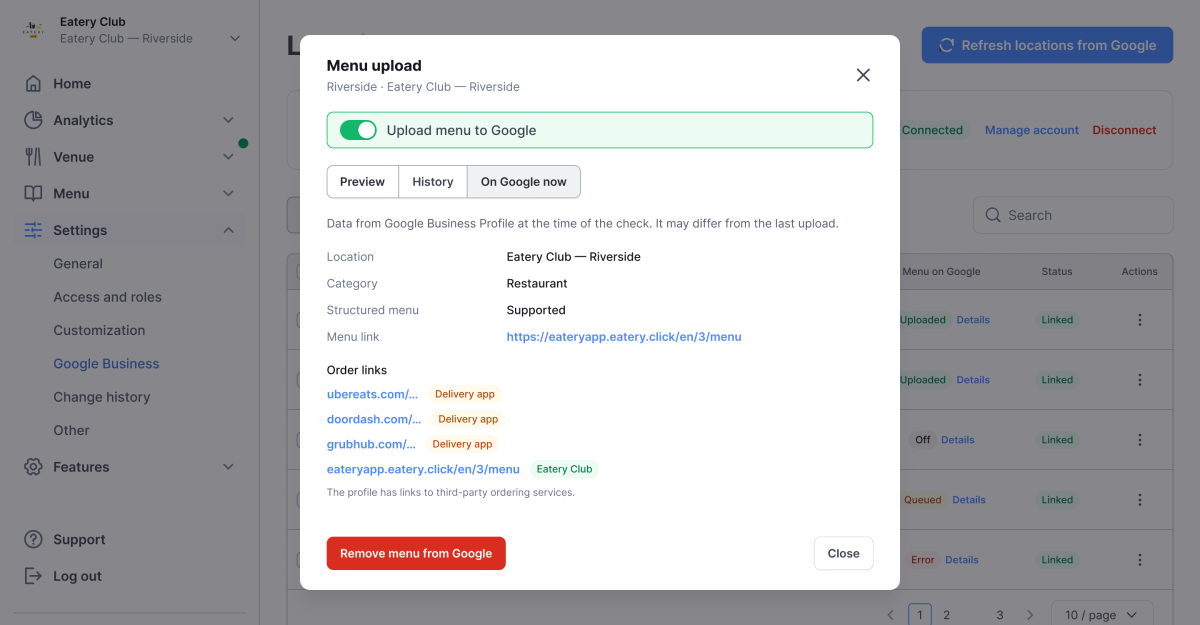Open Customization settings item
Viewport: 1200px width, 625px height.
pos(99,330)
